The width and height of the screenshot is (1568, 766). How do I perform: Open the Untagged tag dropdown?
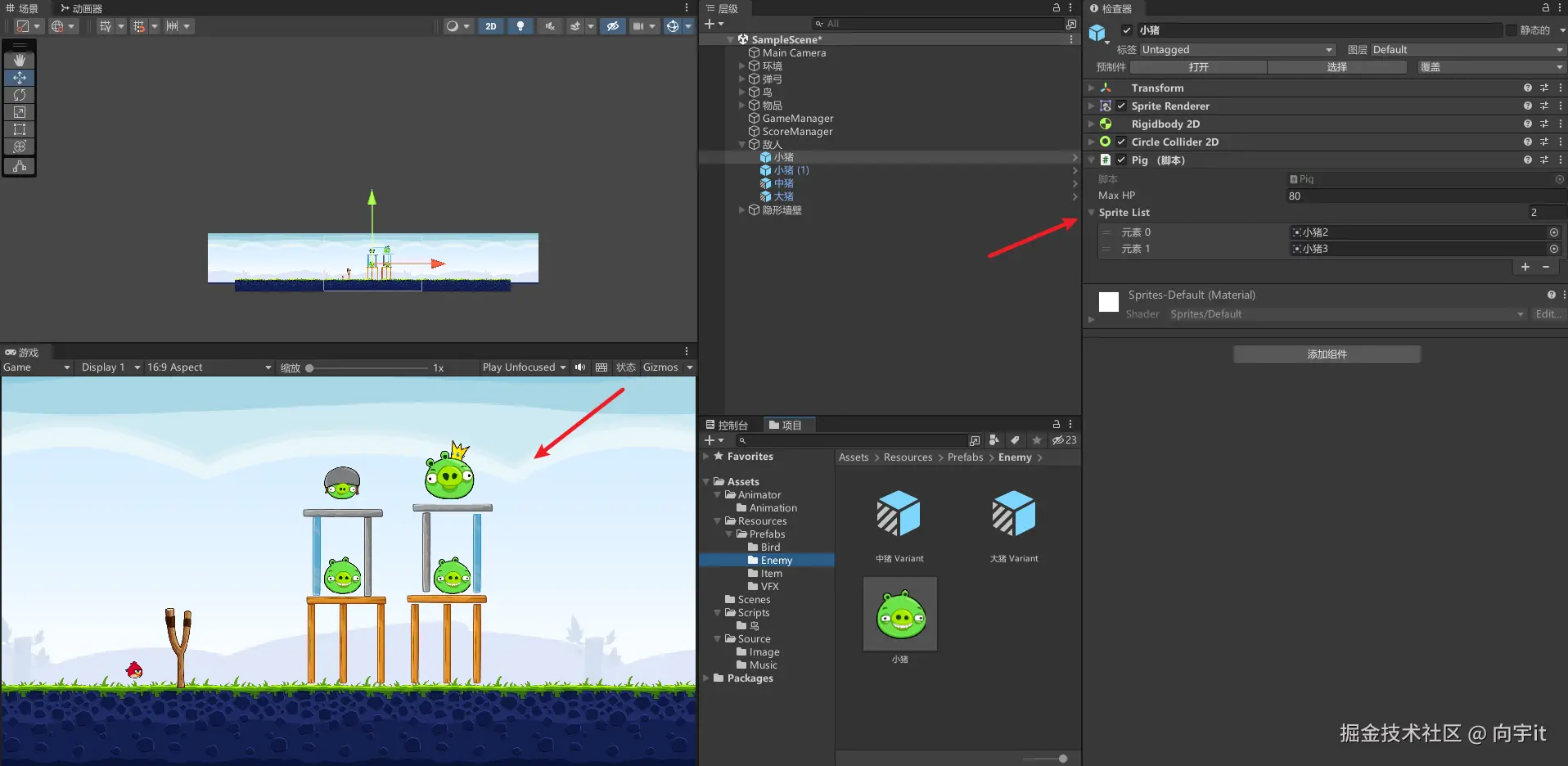pos(1237,50)
